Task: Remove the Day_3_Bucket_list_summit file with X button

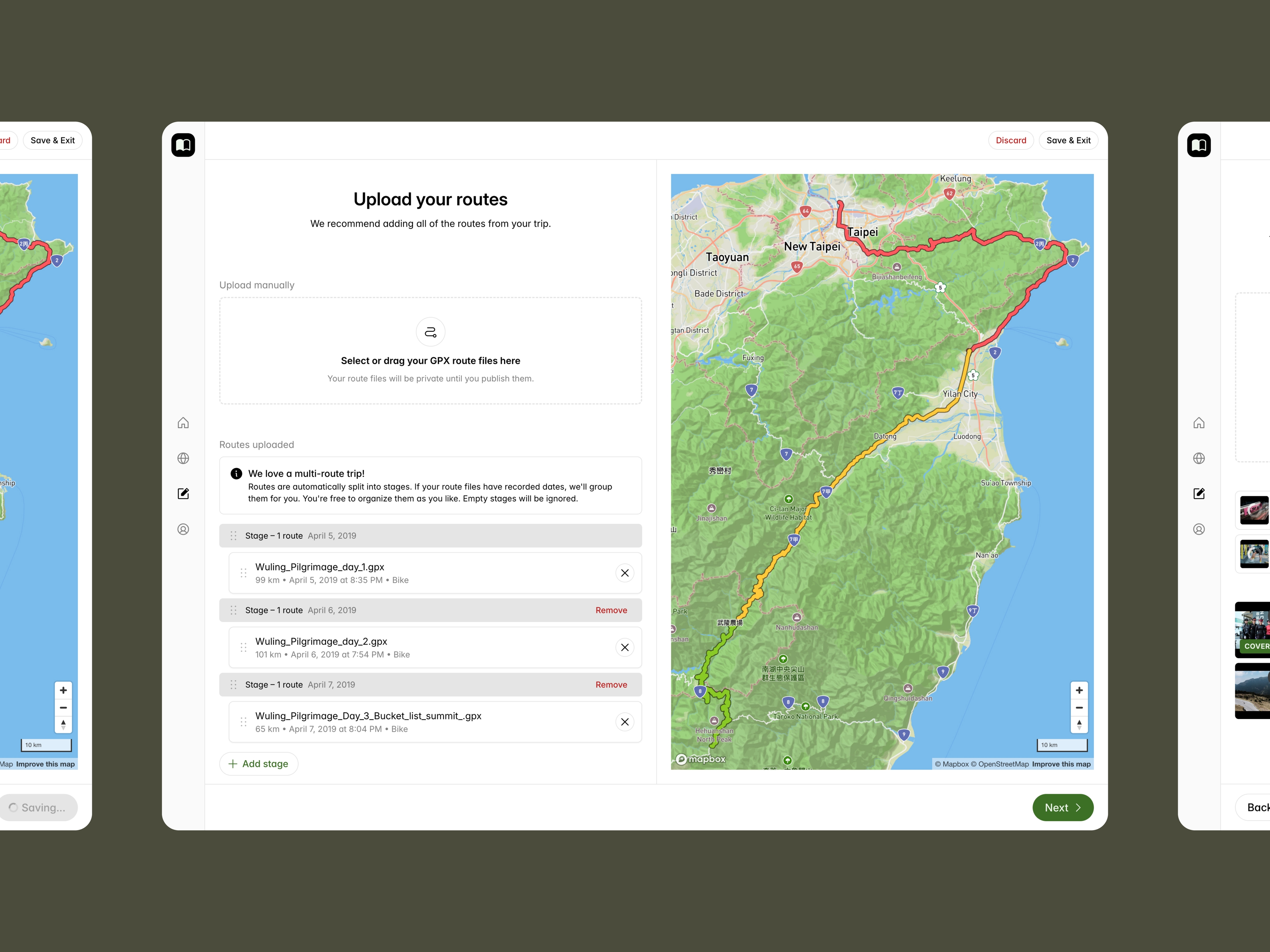Action: 625,722
